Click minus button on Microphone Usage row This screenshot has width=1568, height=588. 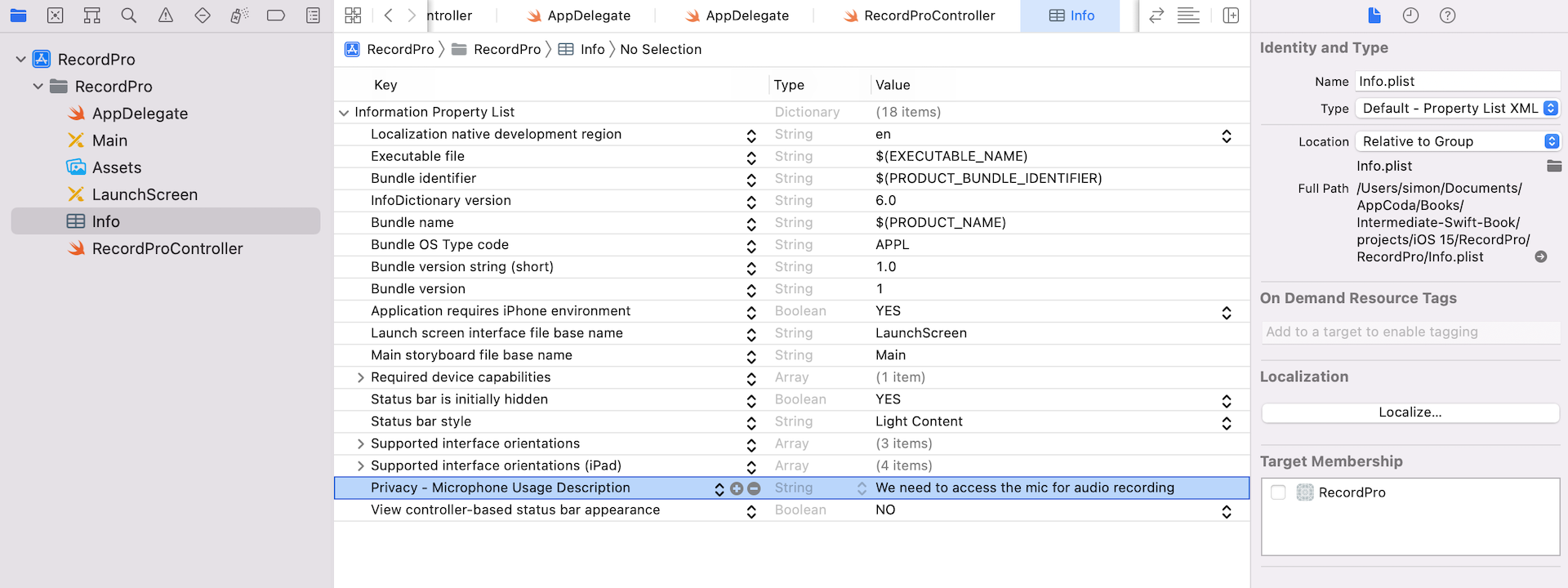(754, 488)
